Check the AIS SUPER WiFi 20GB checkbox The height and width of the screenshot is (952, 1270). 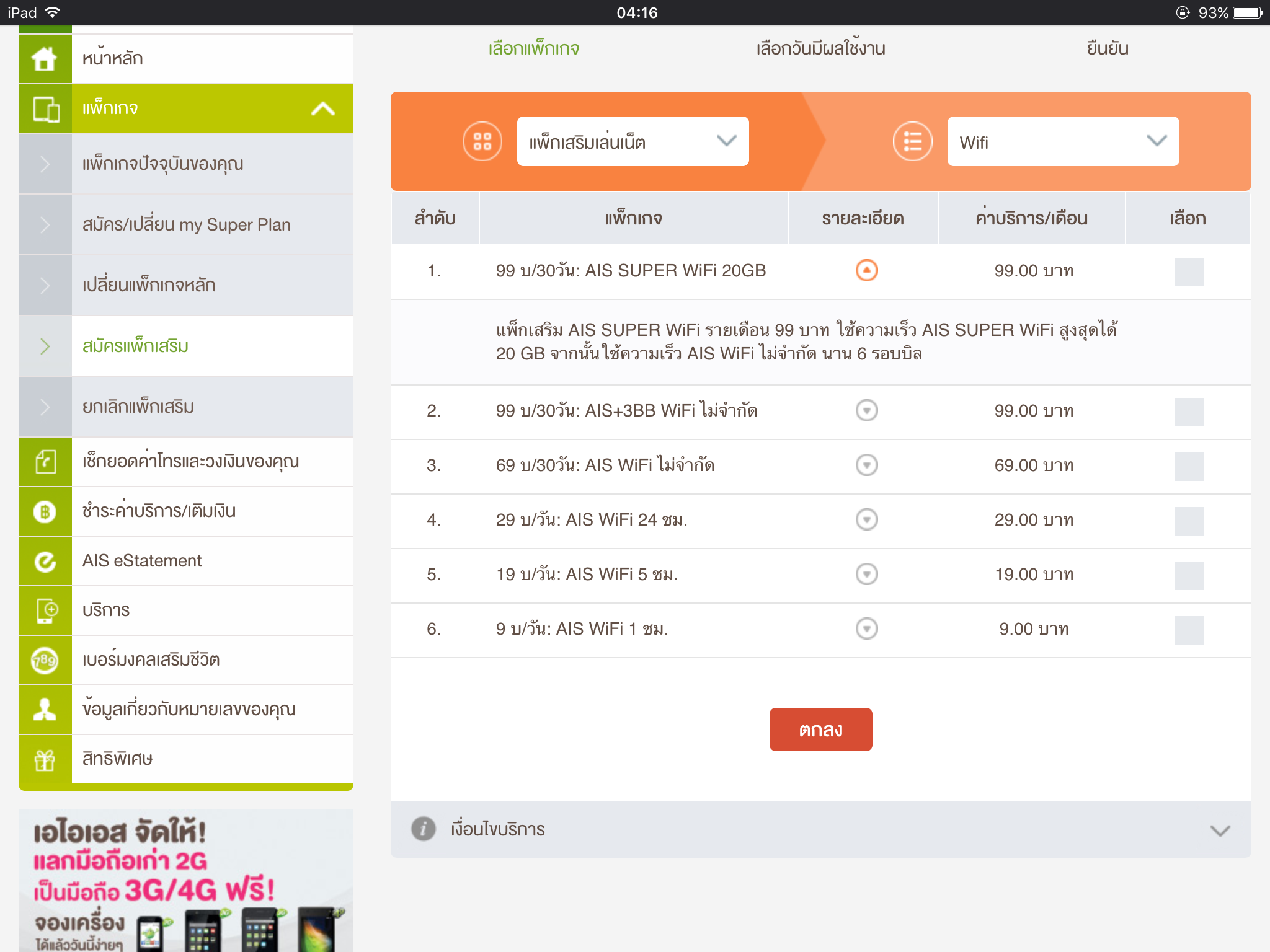pos(1189,271)
